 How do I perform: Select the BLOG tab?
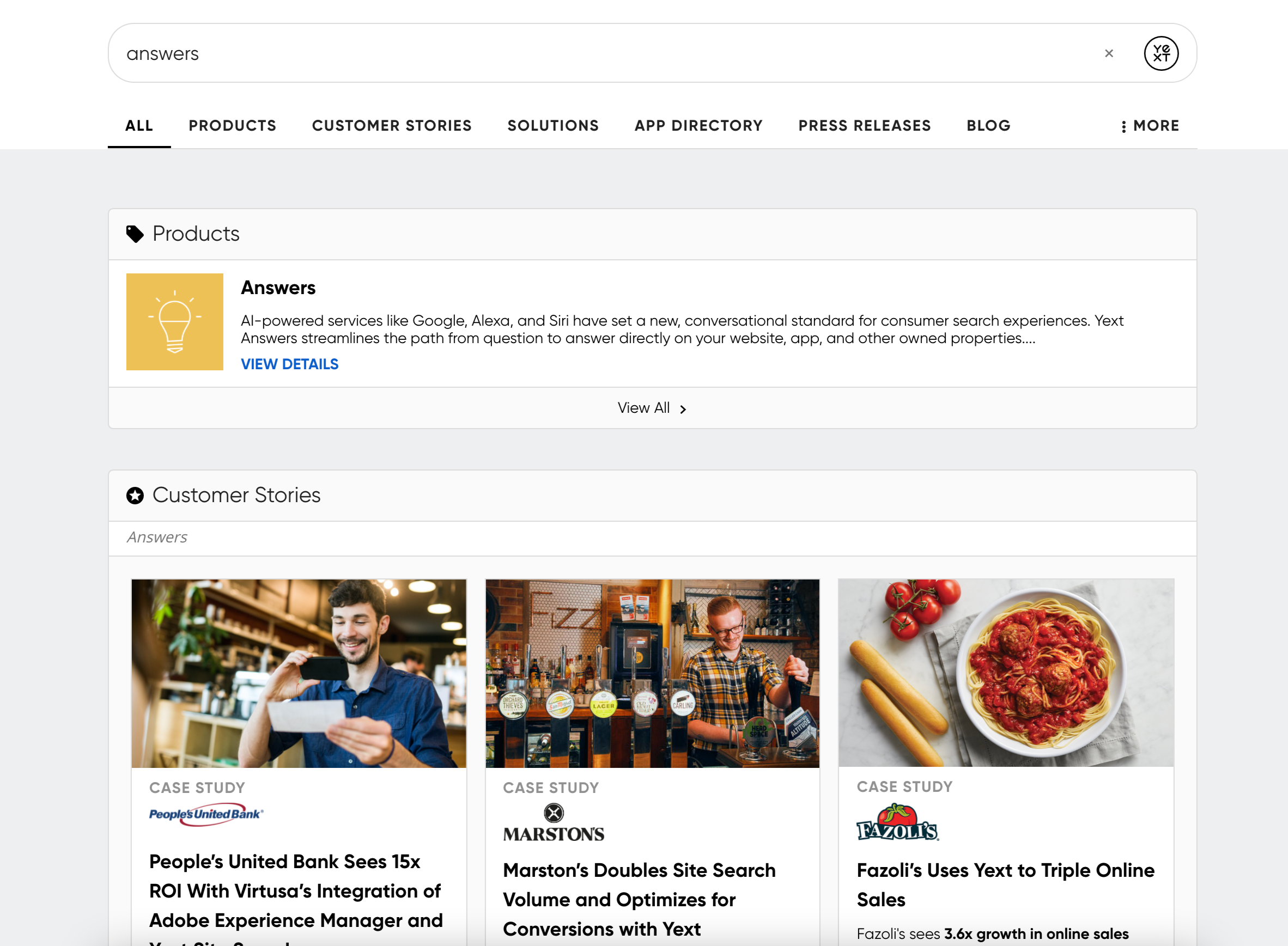[x=988, y=125]
